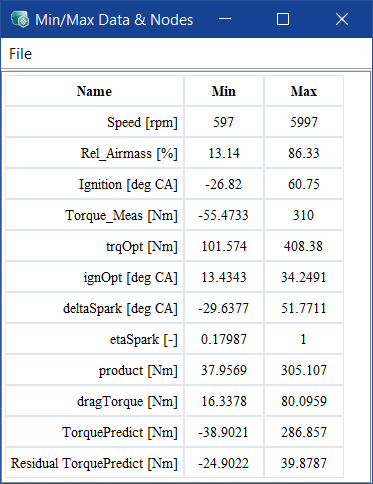Select Residual TorquePredict [Nm] name cell

[x=95, y=463]
